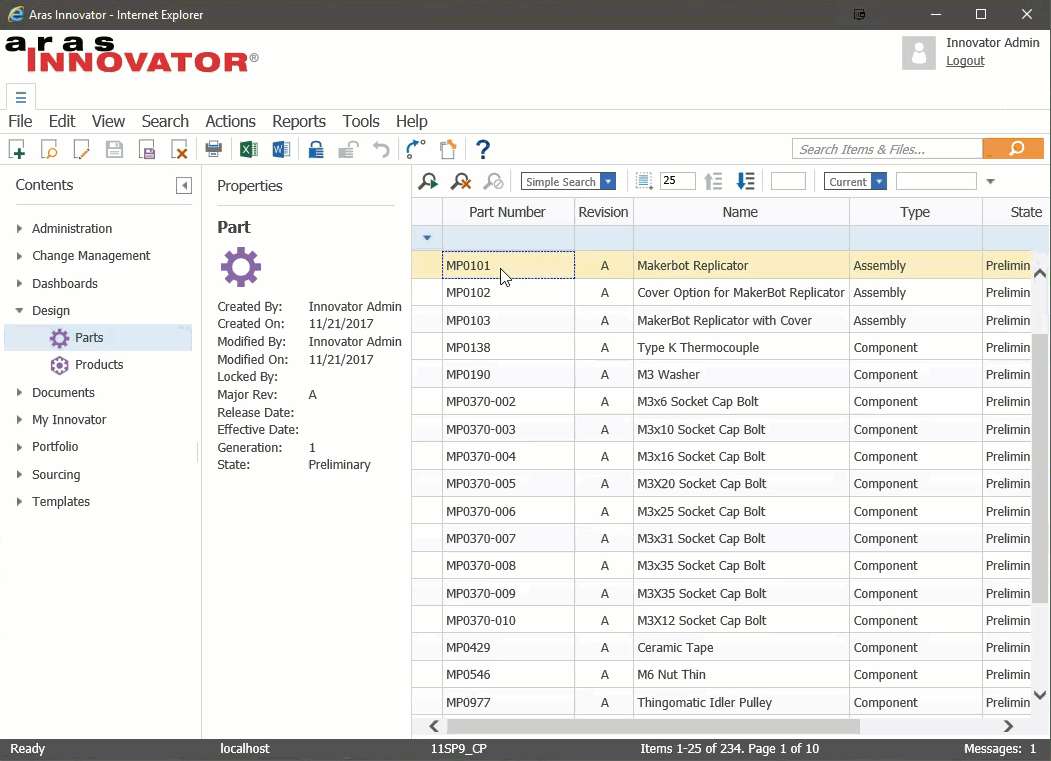Open the Simple Search dropdown
This screenshot has height=761, width=1051.
(x=568, y=181)
